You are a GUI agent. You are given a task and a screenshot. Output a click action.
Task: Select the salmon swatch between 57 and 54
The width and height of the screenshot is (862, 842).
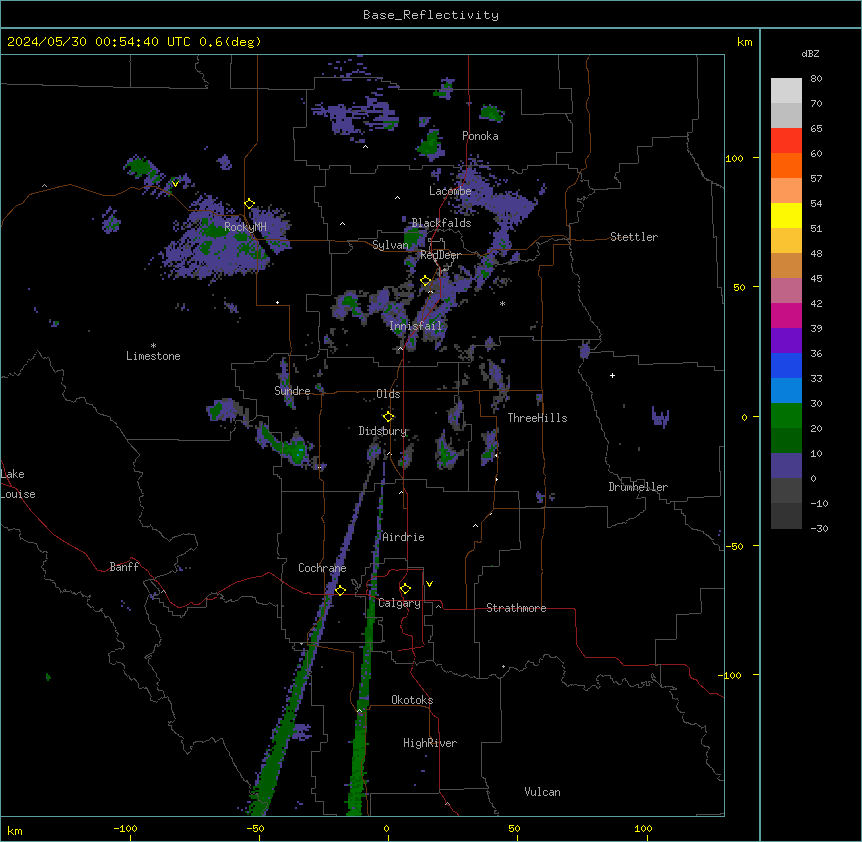pos(786,191)
